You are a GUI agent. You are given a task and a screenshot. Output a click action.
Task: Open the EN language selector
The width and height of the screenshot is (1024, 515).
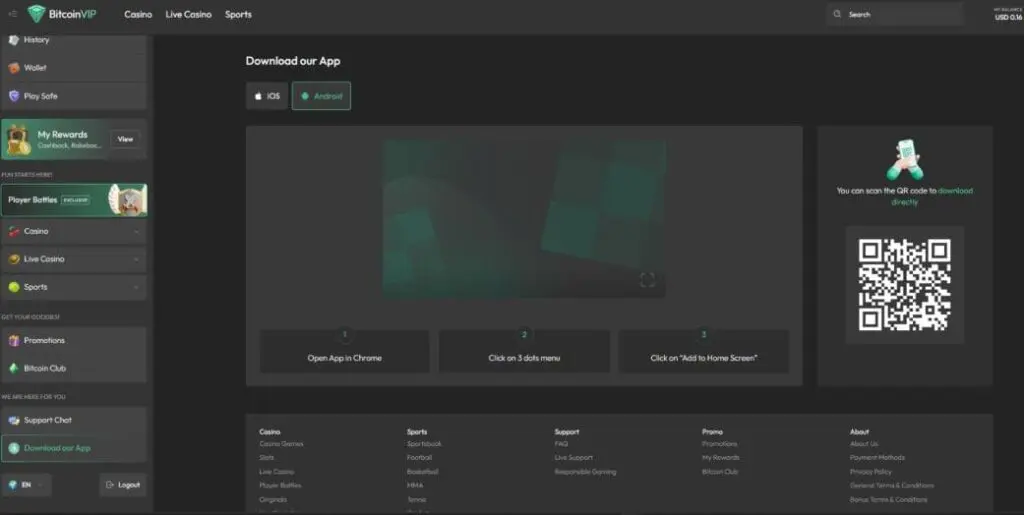[x=26, y=485]
